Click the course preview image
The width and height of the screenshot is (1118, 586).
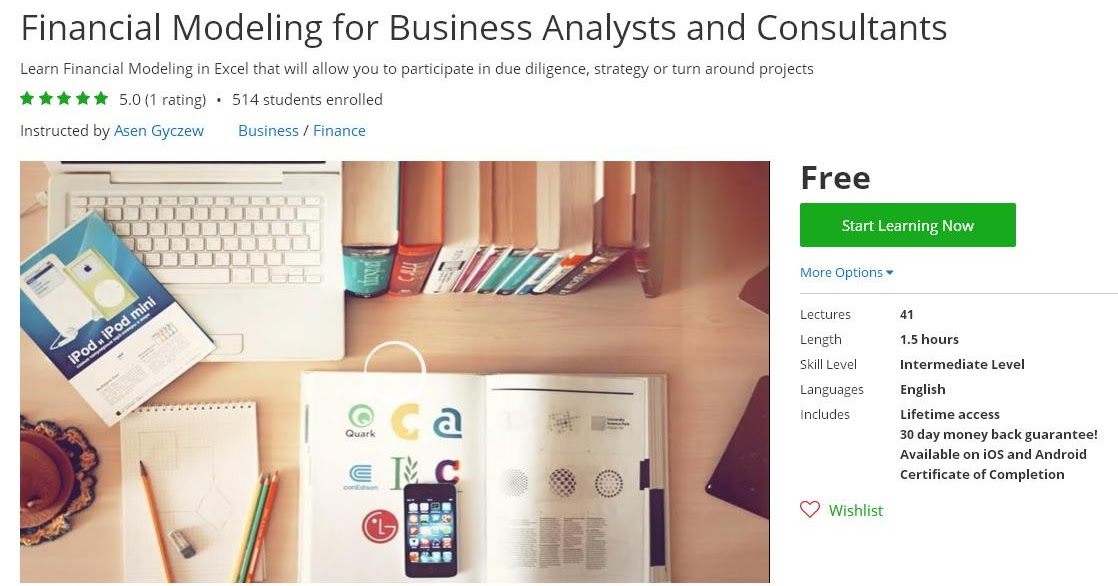[x=395, y=371]
